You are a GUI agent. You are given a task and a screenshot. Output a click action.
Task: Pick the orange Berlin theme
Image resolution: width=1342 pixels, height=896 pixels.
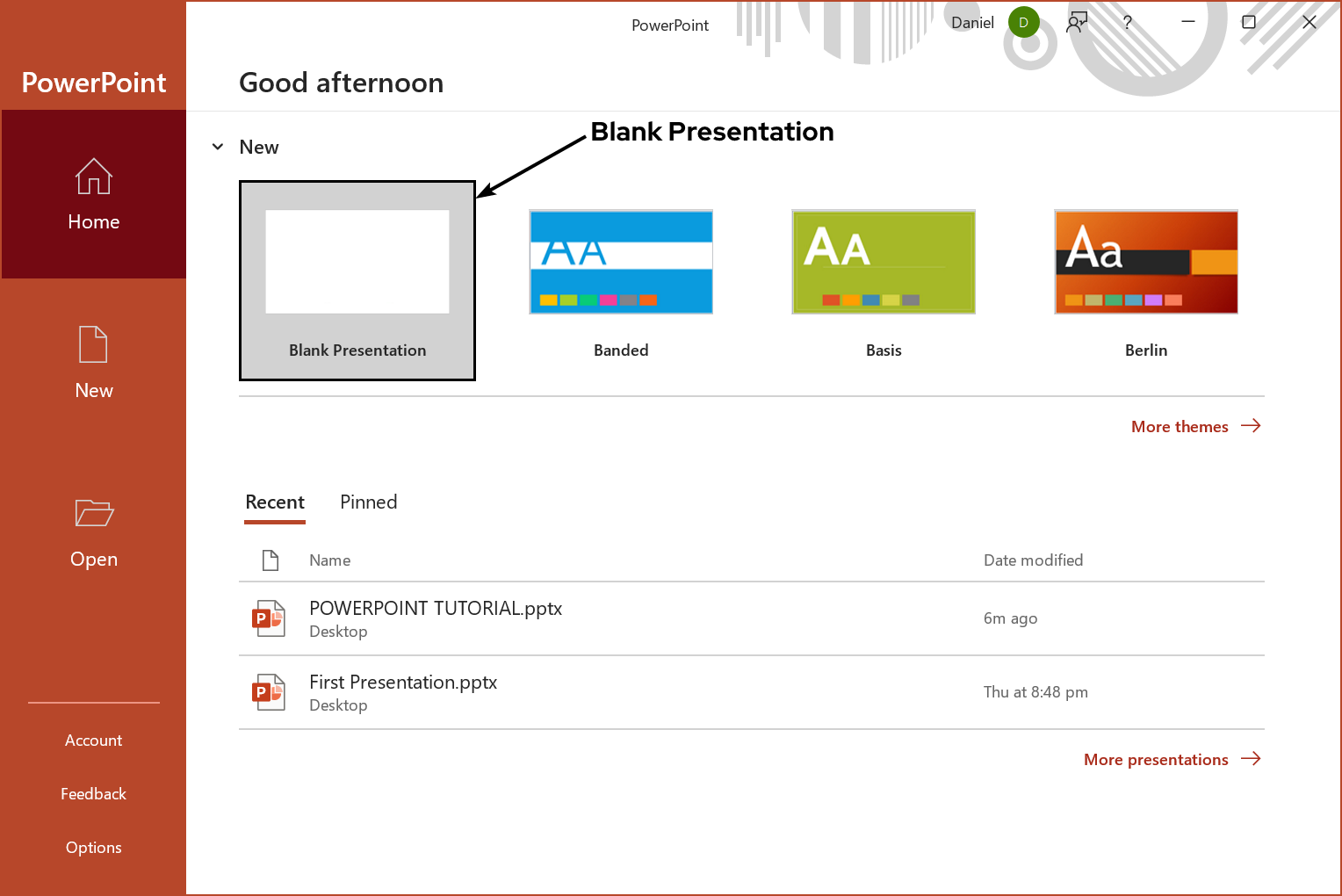[1146, 262]
